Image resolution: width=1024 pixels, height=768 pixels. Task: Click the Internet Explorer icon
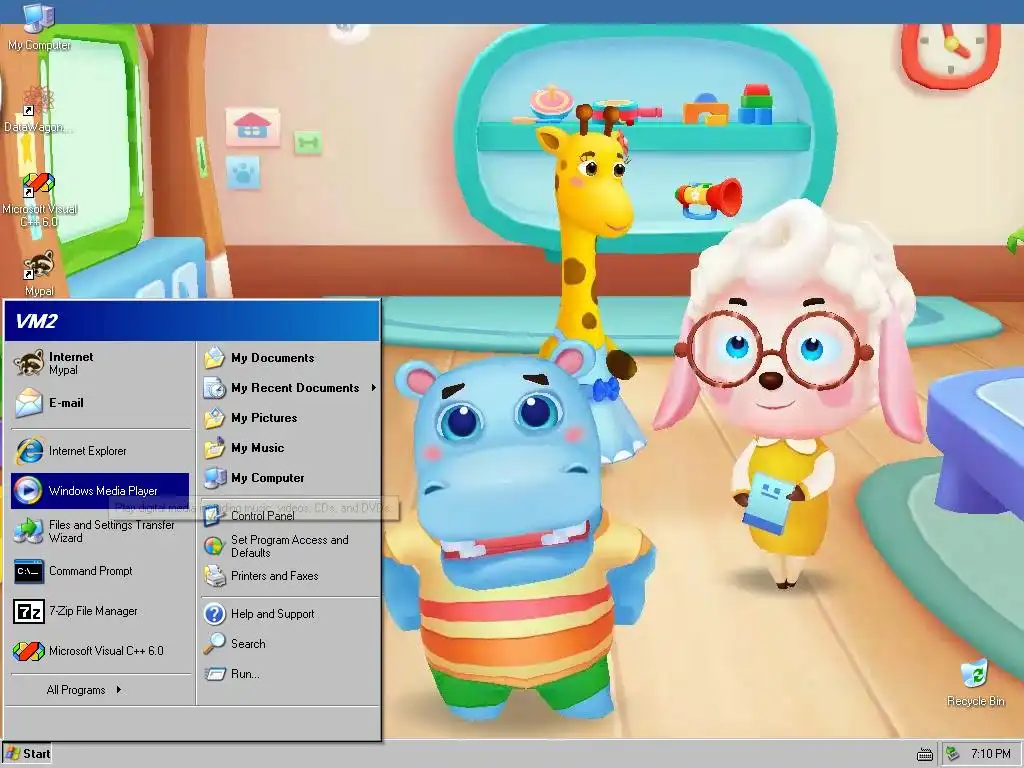click(29, 451)
